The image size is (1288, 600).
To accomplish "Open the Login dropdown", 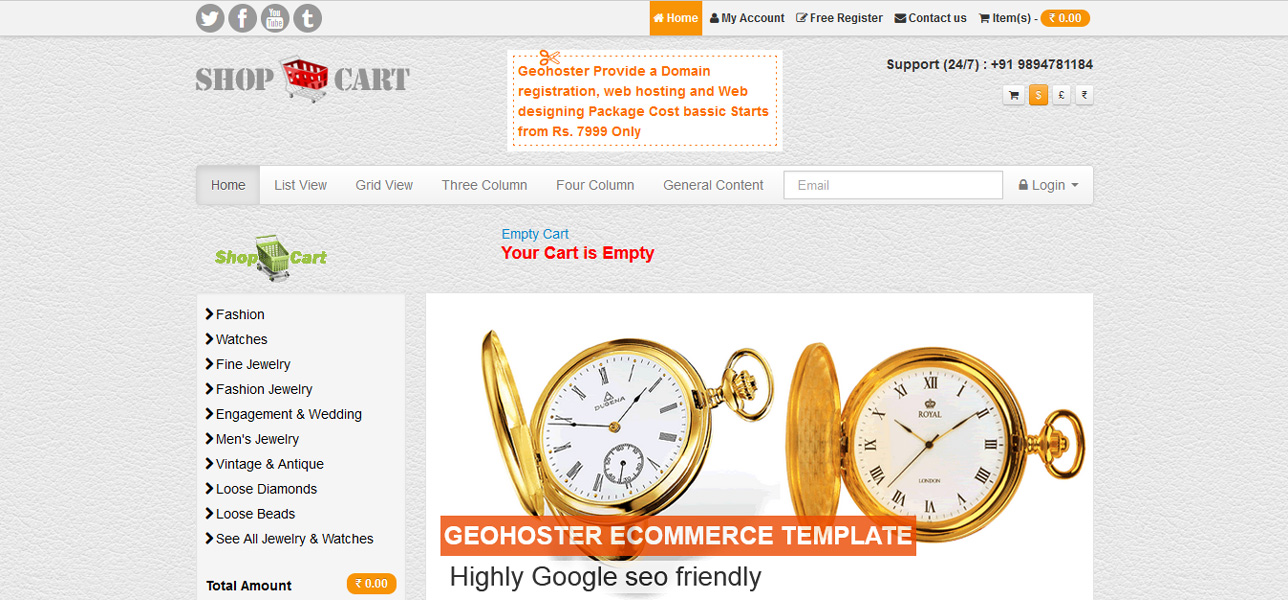I will [1048, 185].
